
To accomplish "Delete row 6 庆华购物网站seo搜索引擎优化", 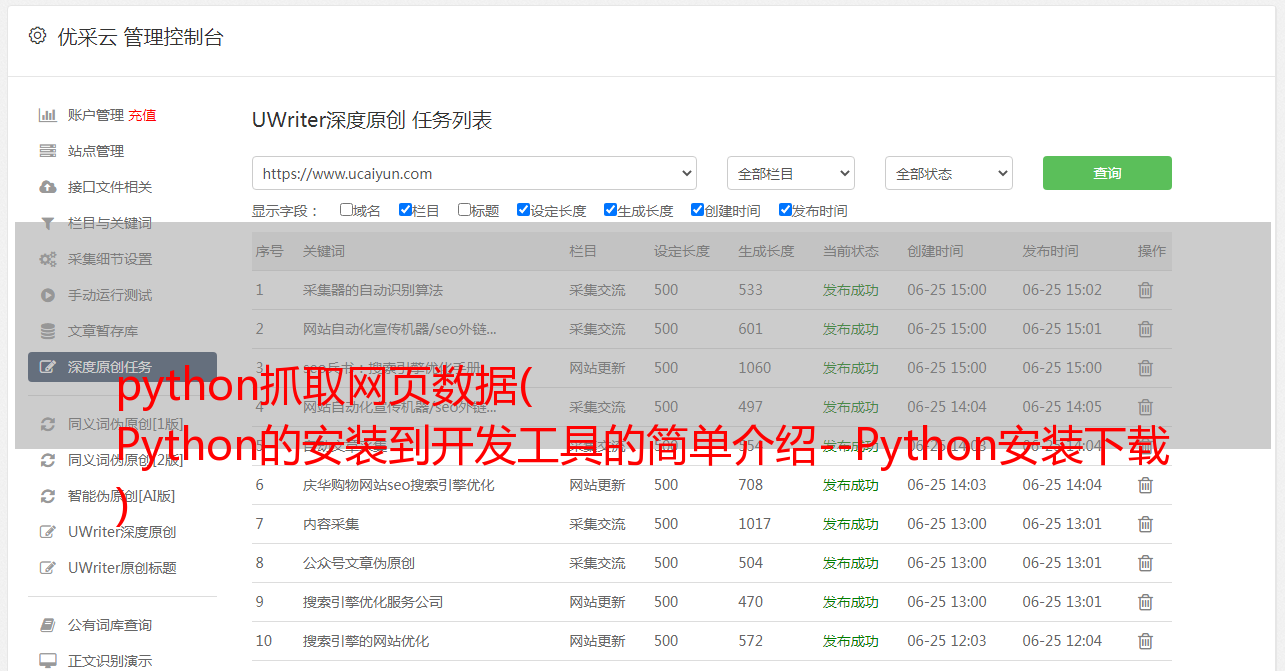I will click(1145, 485).
